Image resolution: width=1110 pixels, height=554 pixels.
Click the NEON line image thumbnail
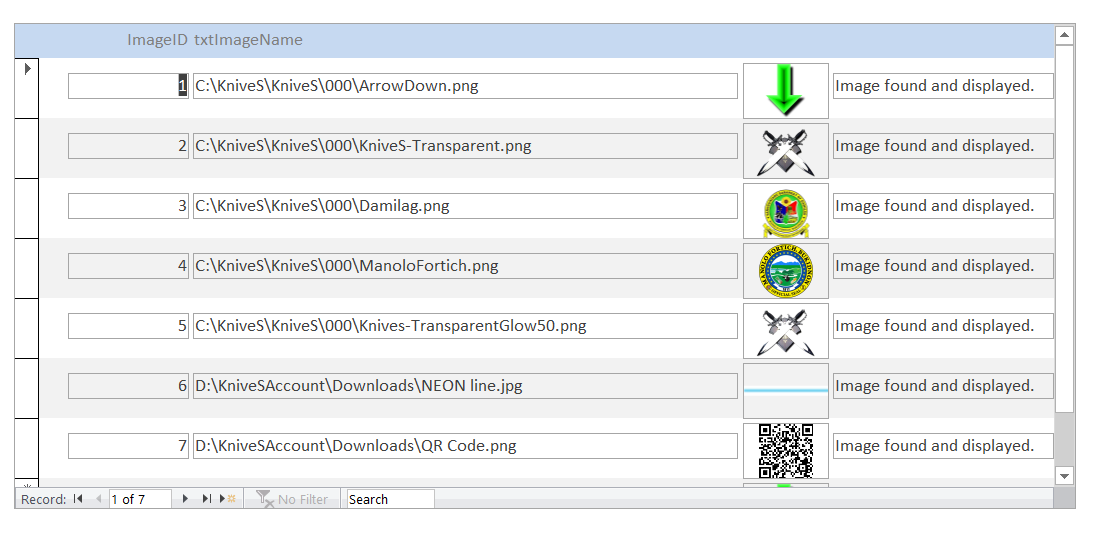786,391
